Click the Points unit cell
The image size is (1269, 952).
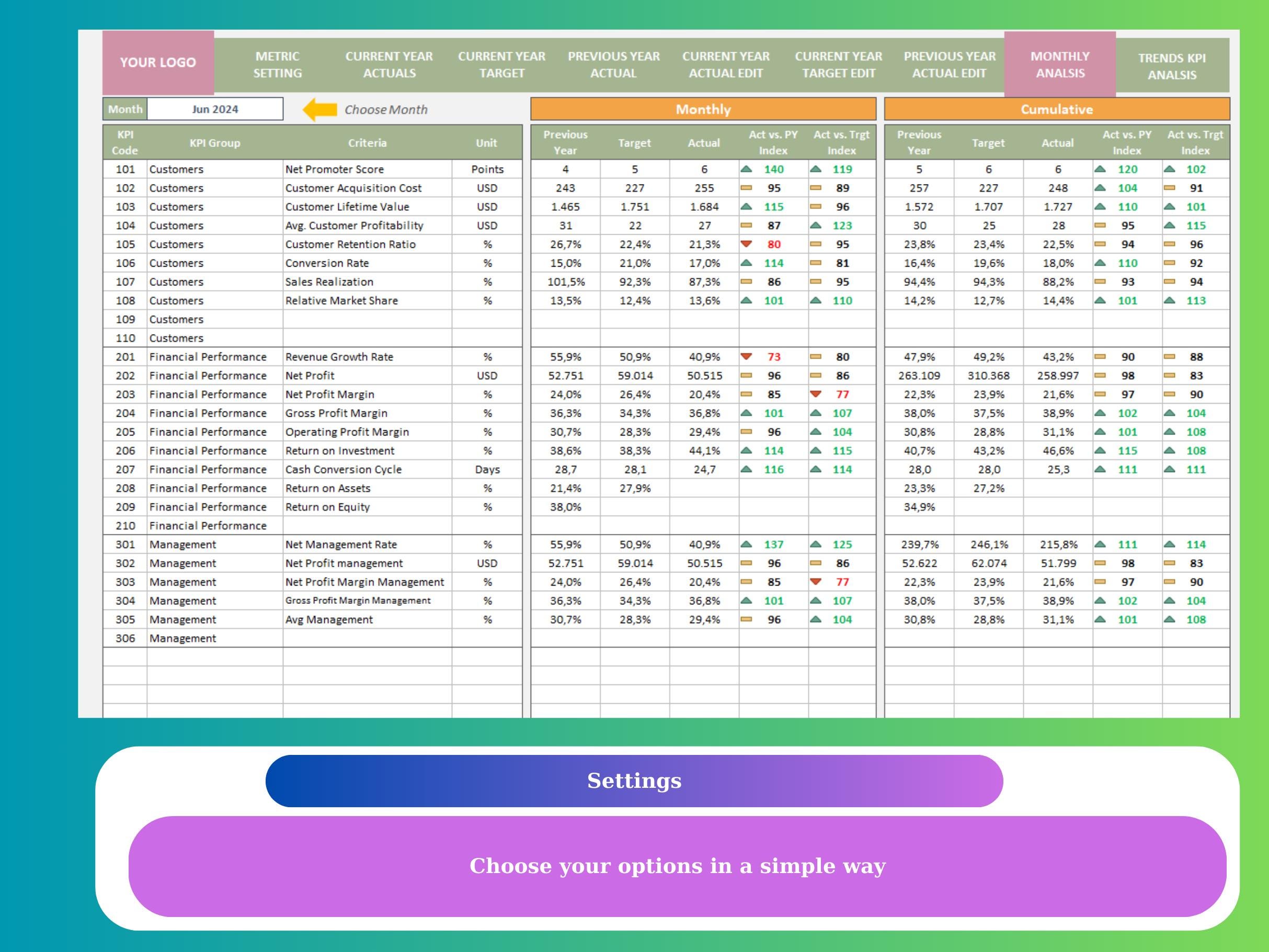pyautogui.click(x=487, y=169)
